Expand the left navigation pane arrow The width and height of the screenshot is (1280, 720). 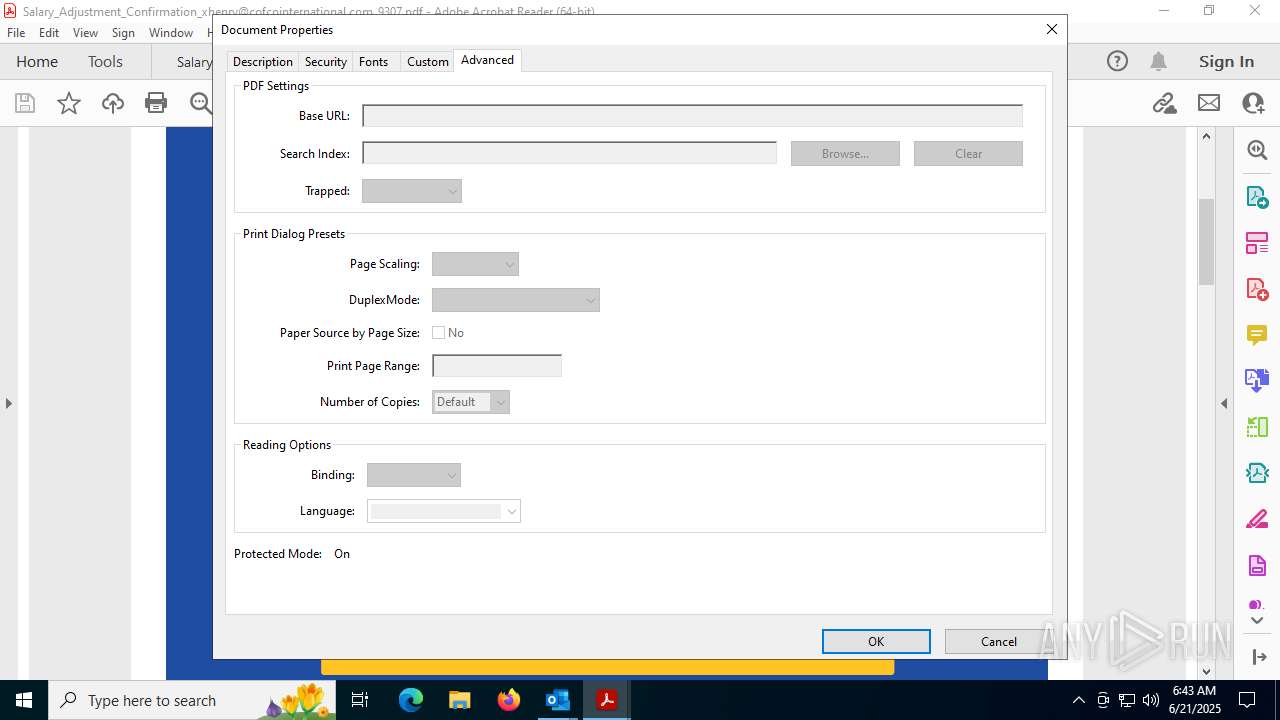(x=8, y=403)
